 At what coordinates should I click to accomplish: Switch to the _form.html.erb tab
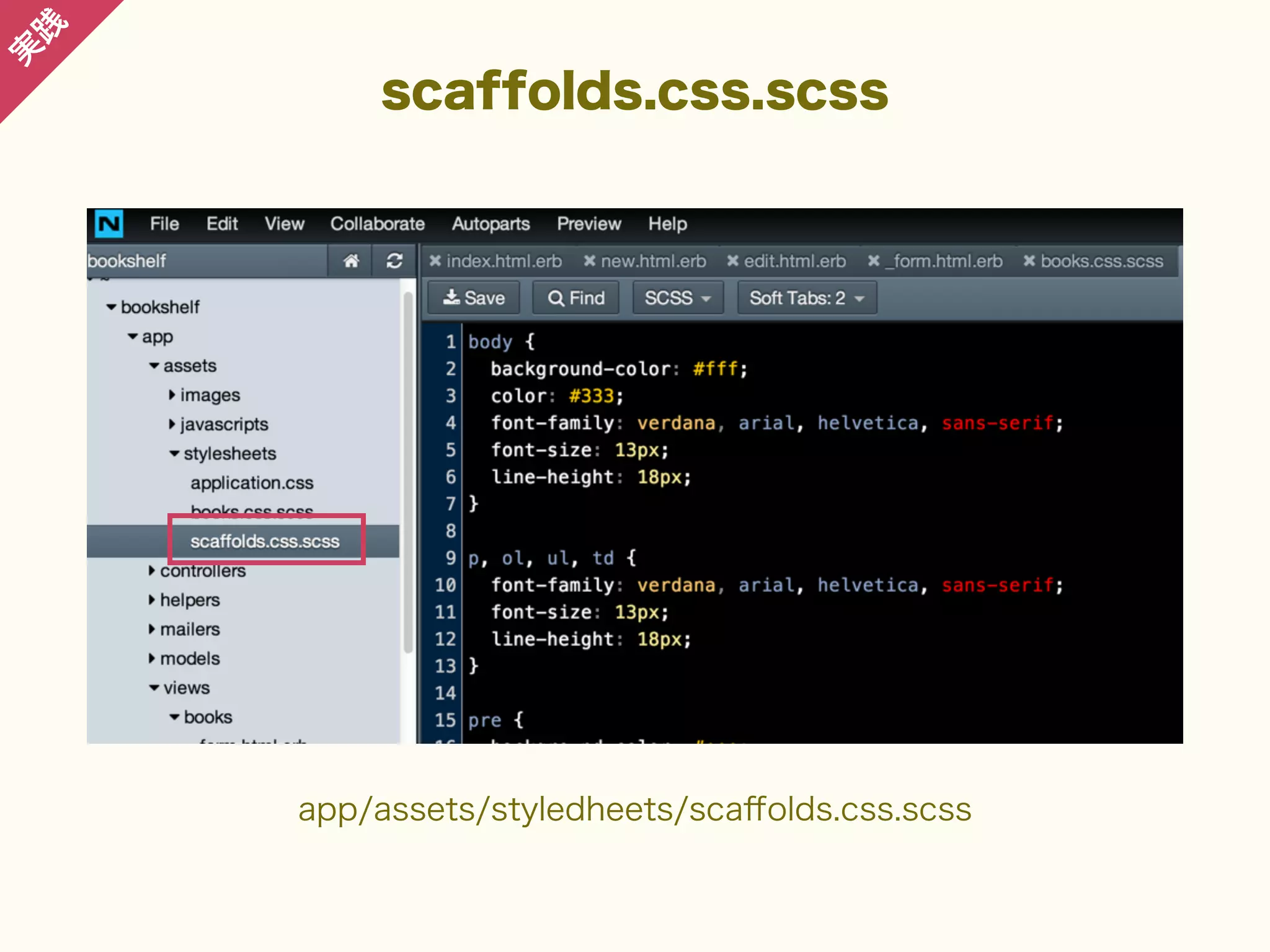pyautogui.click(x=944, y=261)
